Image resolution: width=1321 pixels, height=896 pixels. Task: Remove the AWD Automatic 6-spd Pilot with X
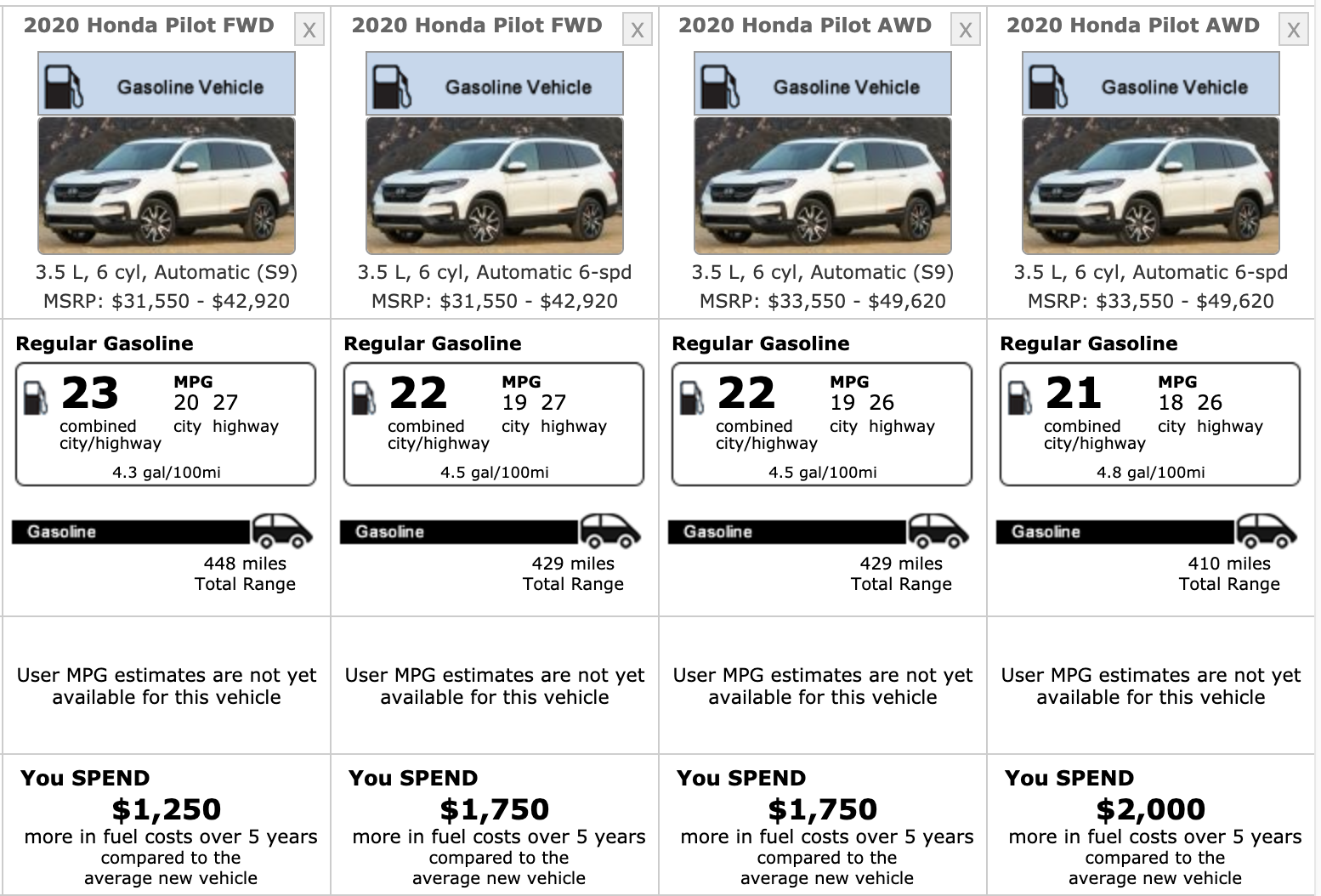(x=1294, y=31)
